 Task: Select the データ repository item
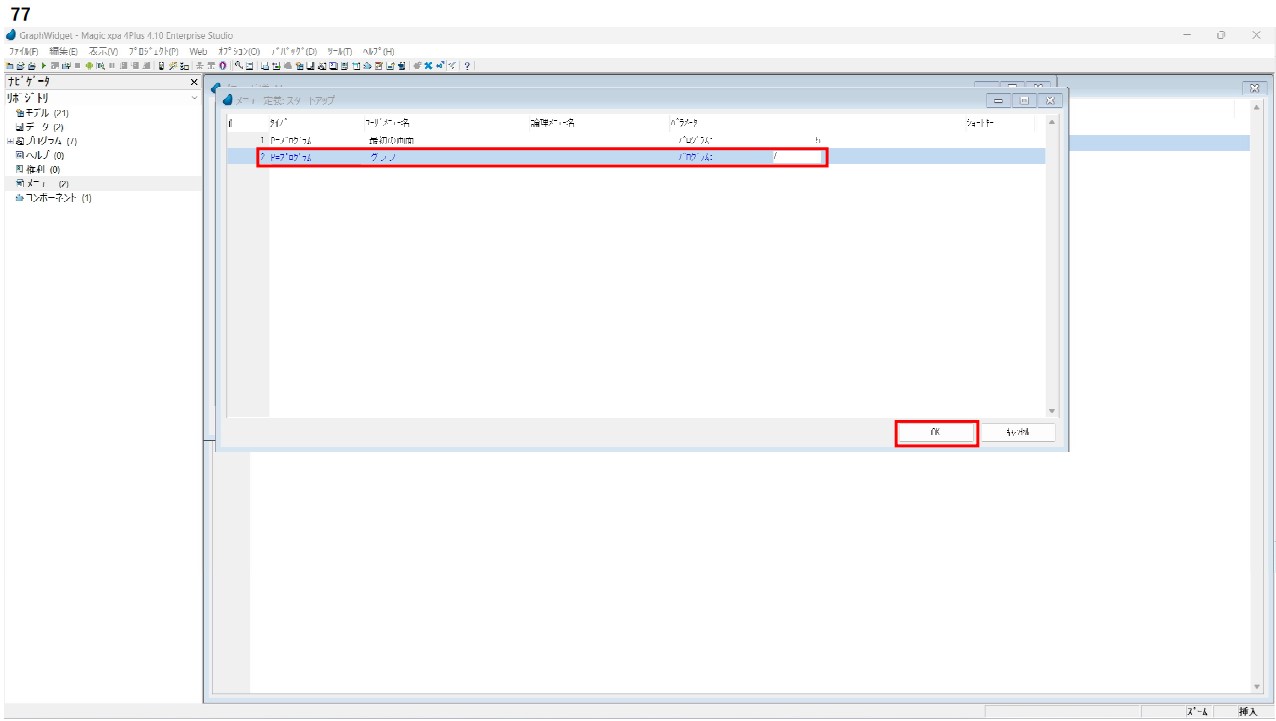pos(40,127)
